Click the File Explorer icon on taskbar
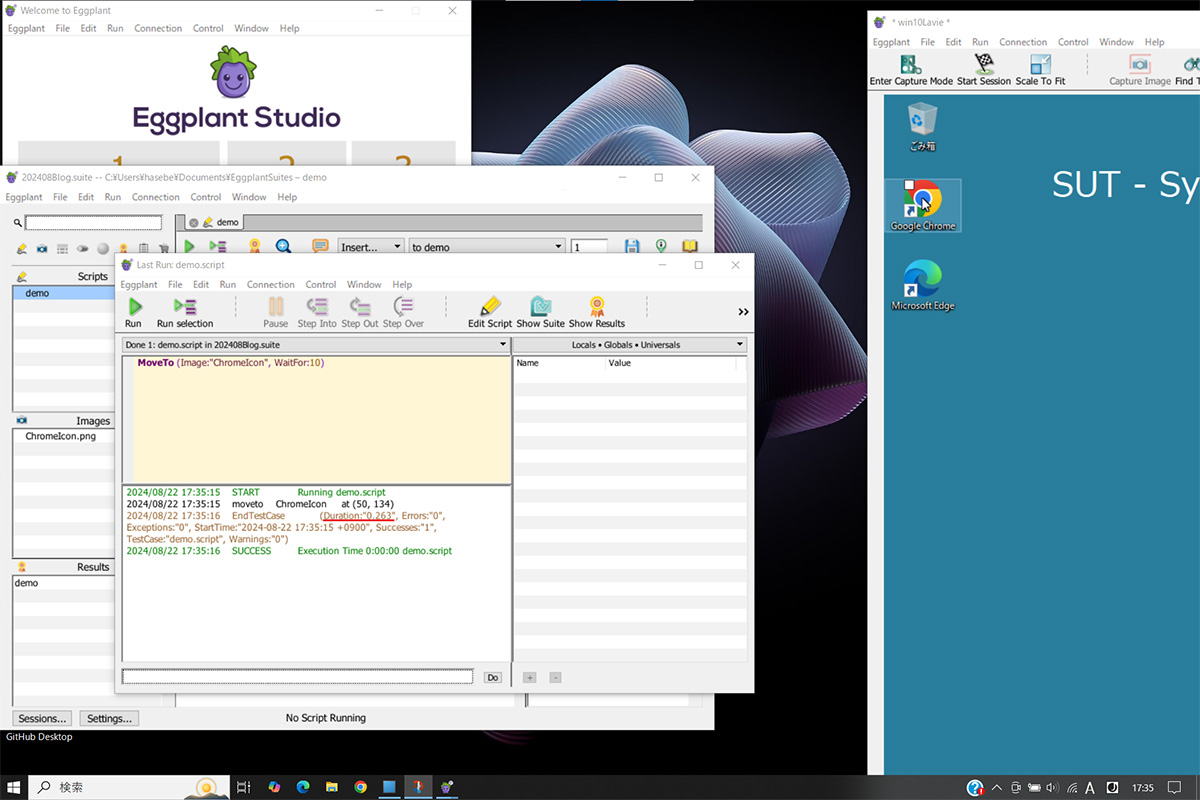 coord(331,787)
